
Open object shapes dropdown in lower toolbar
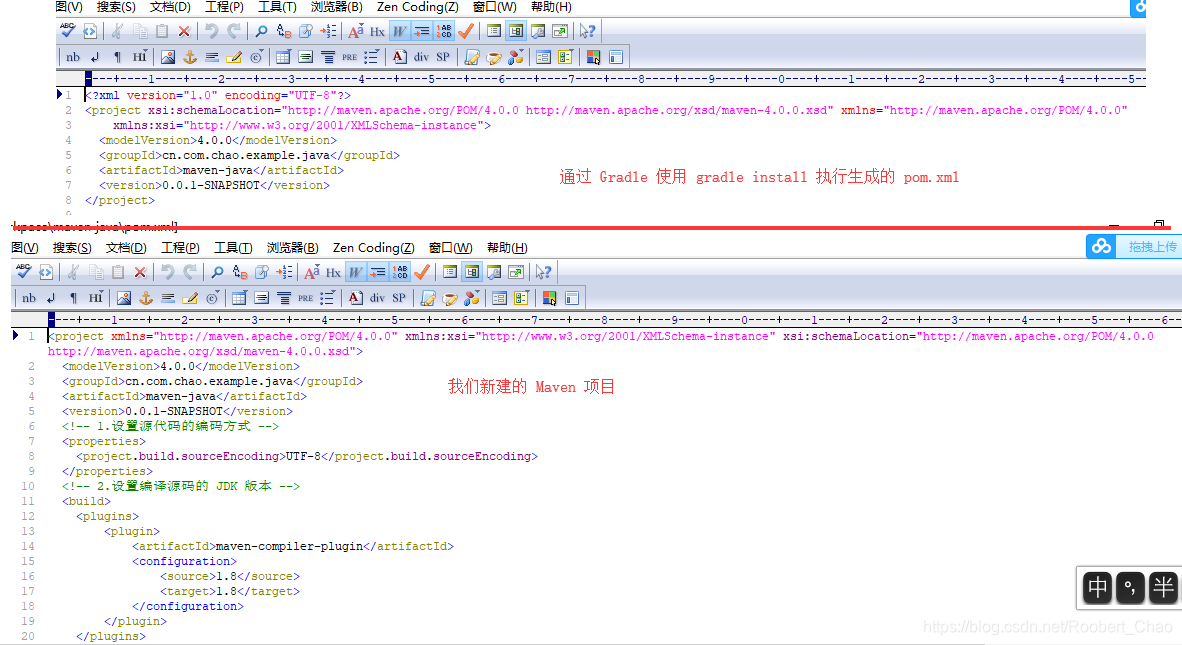[x=472, y=298]
